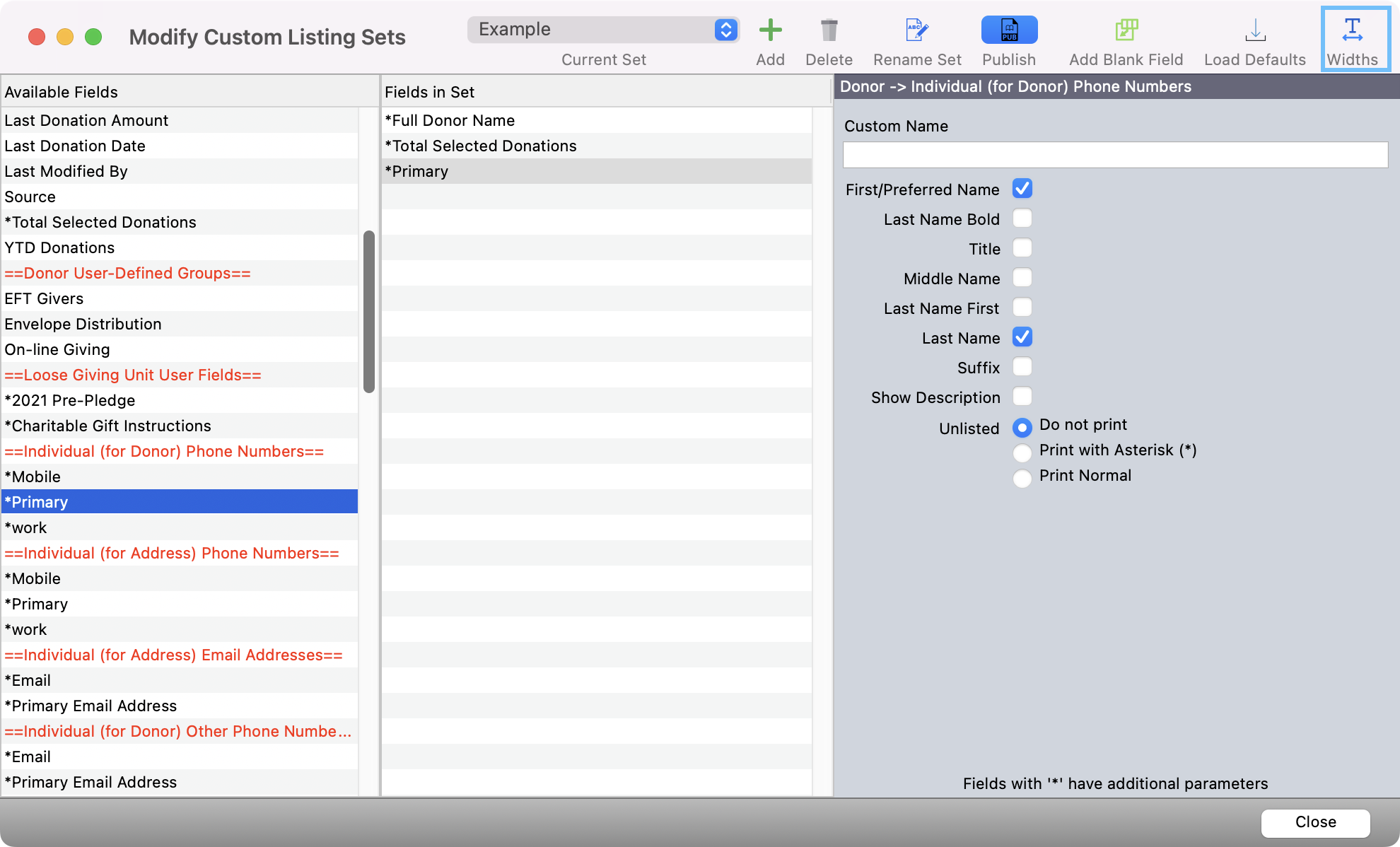Click the Rename Set icon

pyautogui.click(x=917, y=30)
